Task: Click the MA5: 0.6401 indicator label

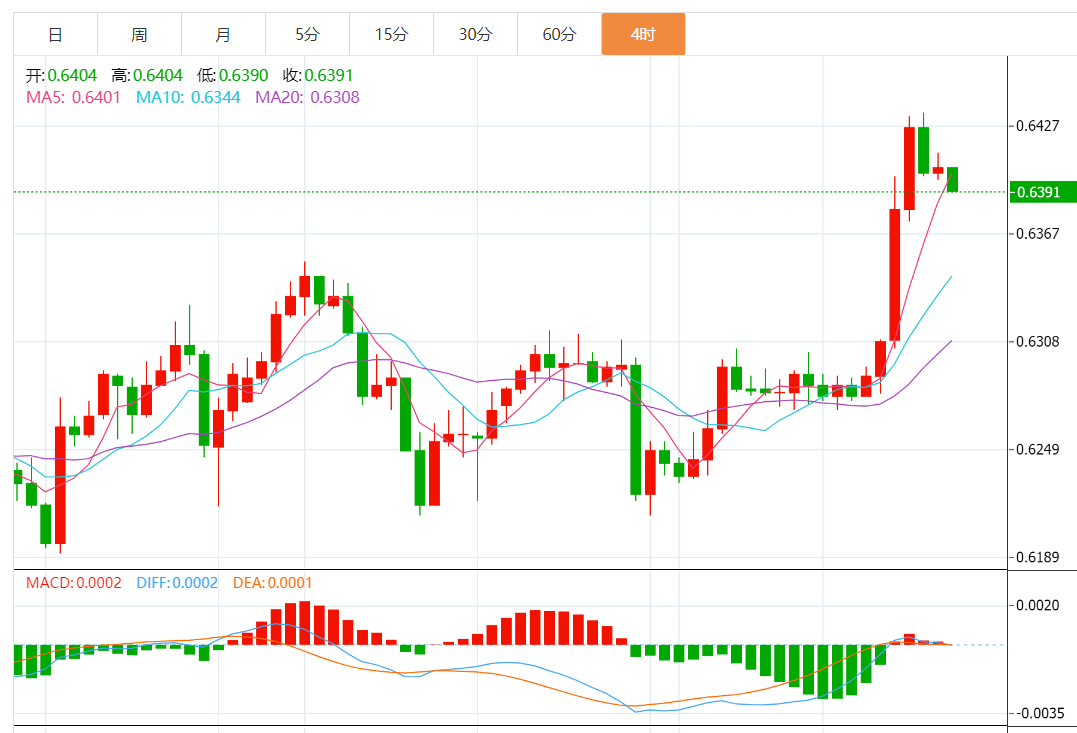Action: [73, 98]
